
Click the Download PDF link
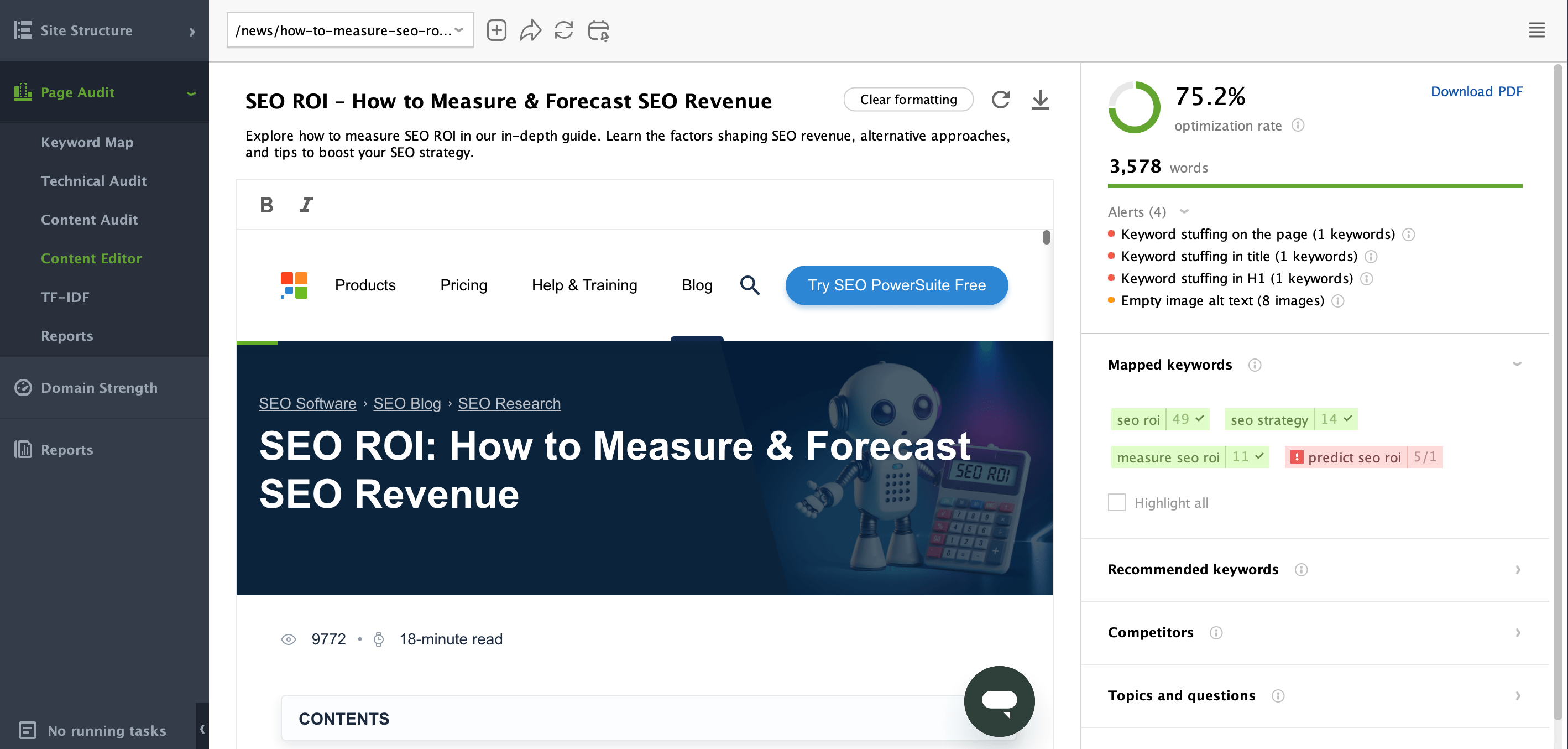(x=1476, y=91)
